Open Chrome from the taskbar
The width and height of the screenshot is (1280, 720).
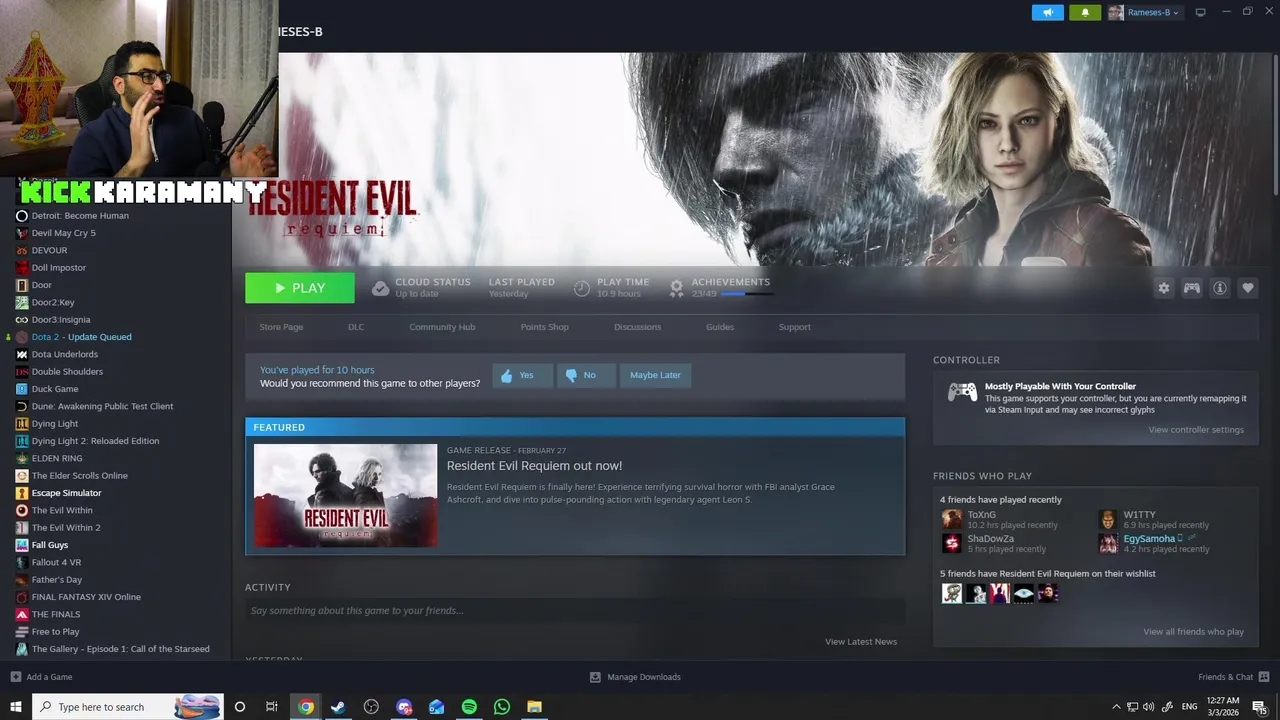(x=306, y=707)
